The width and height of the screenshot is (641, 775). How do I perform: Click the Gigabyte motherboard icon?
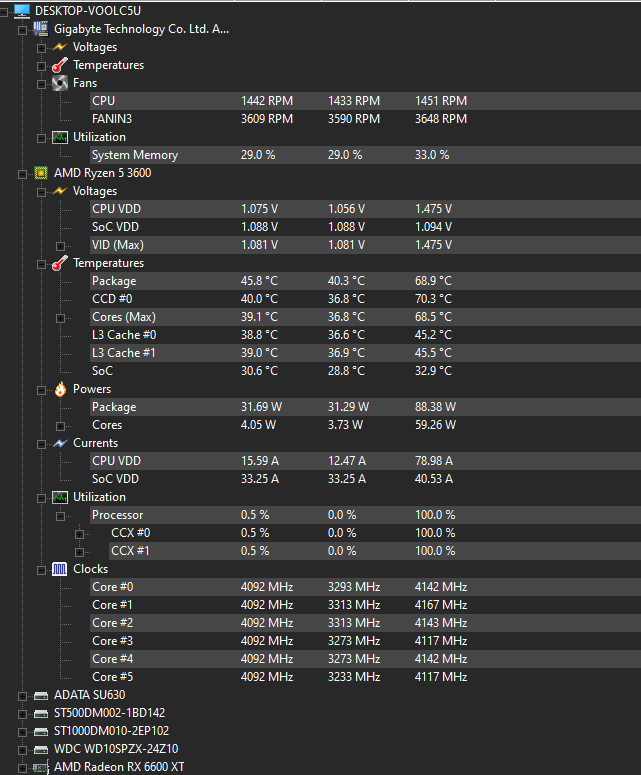41,29
